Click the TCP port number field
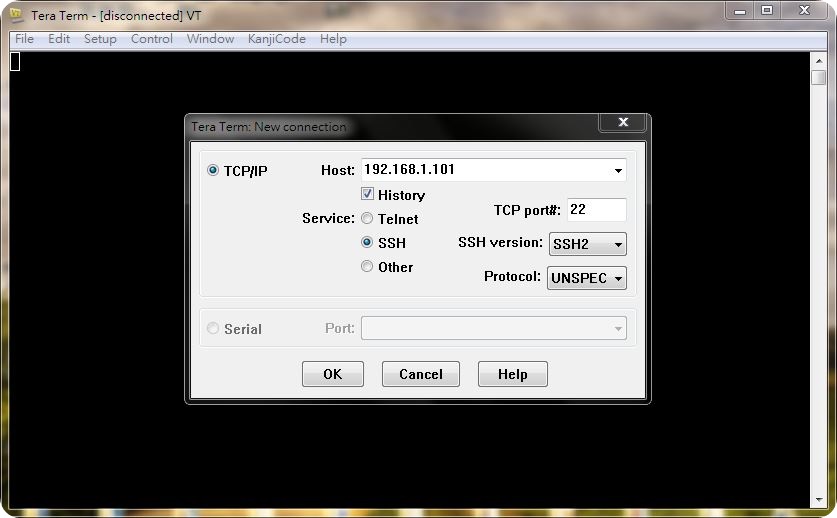This screenshot has height=518, width=837. coord(596,209)
